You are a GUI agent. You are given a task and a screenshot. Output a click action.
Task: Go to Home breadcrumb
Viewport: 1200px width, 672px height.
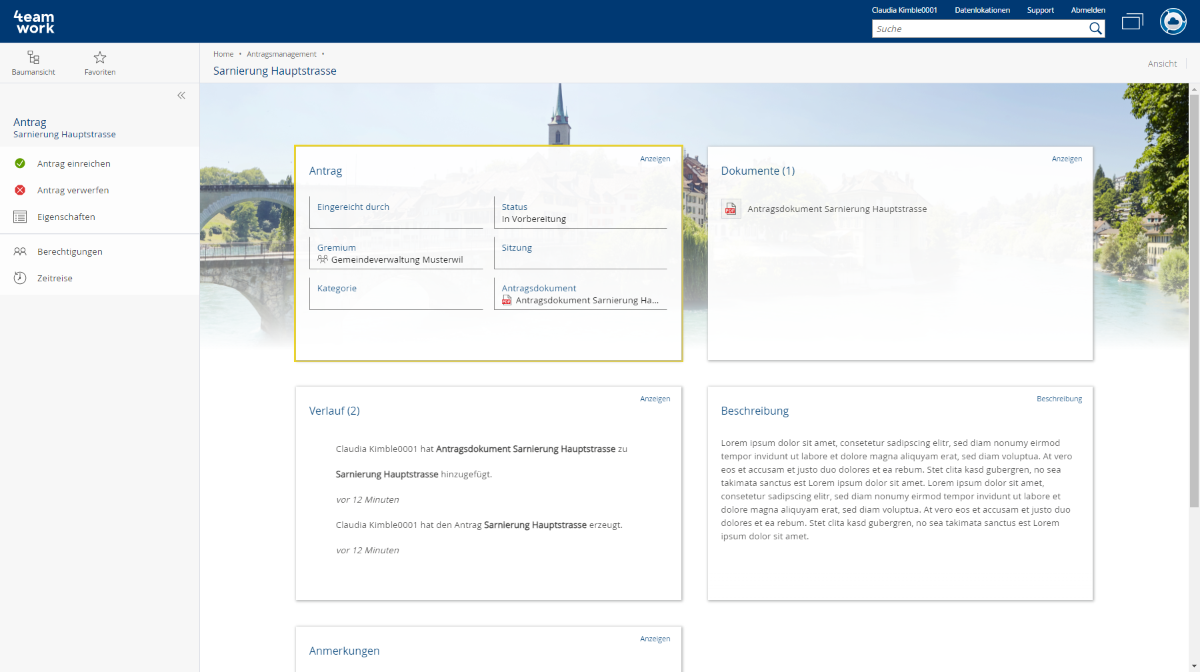[x=223, y=54]
